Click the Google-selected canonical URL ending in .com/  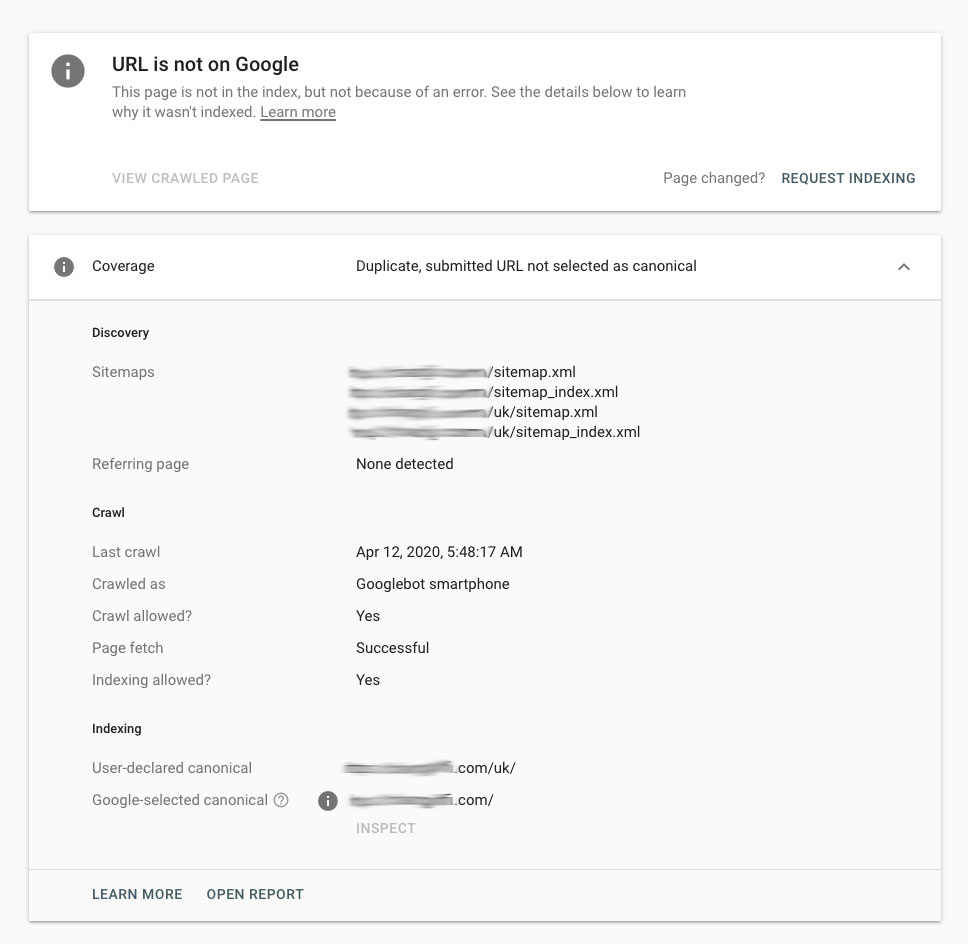[x=419, y=800]
